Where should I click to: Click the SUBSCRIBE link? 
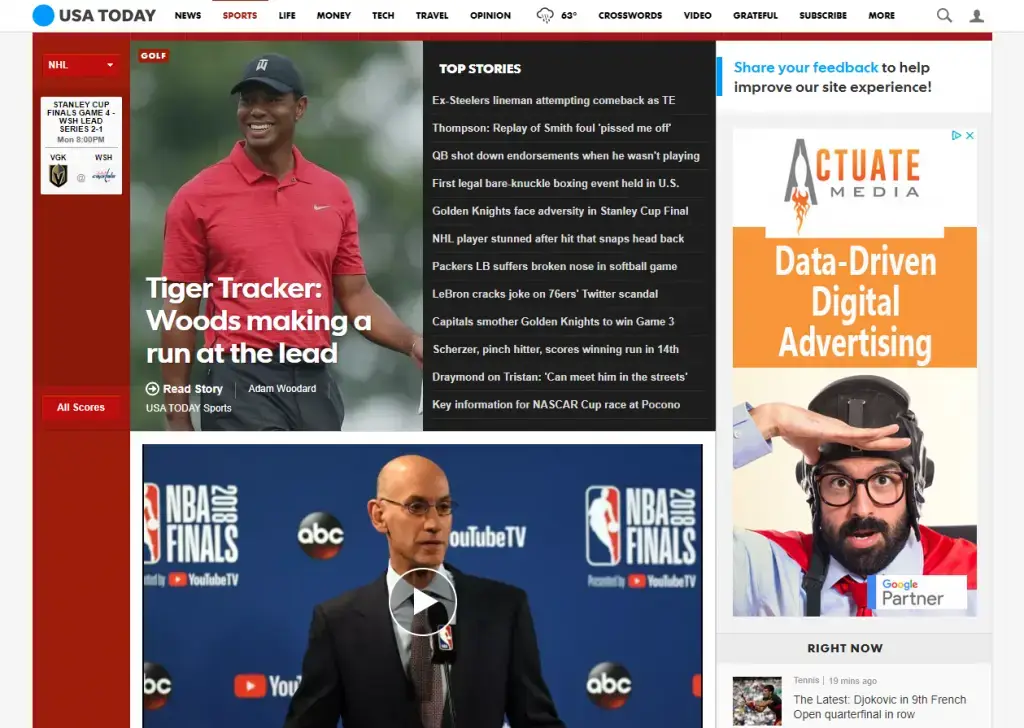(x=823, y=15)
